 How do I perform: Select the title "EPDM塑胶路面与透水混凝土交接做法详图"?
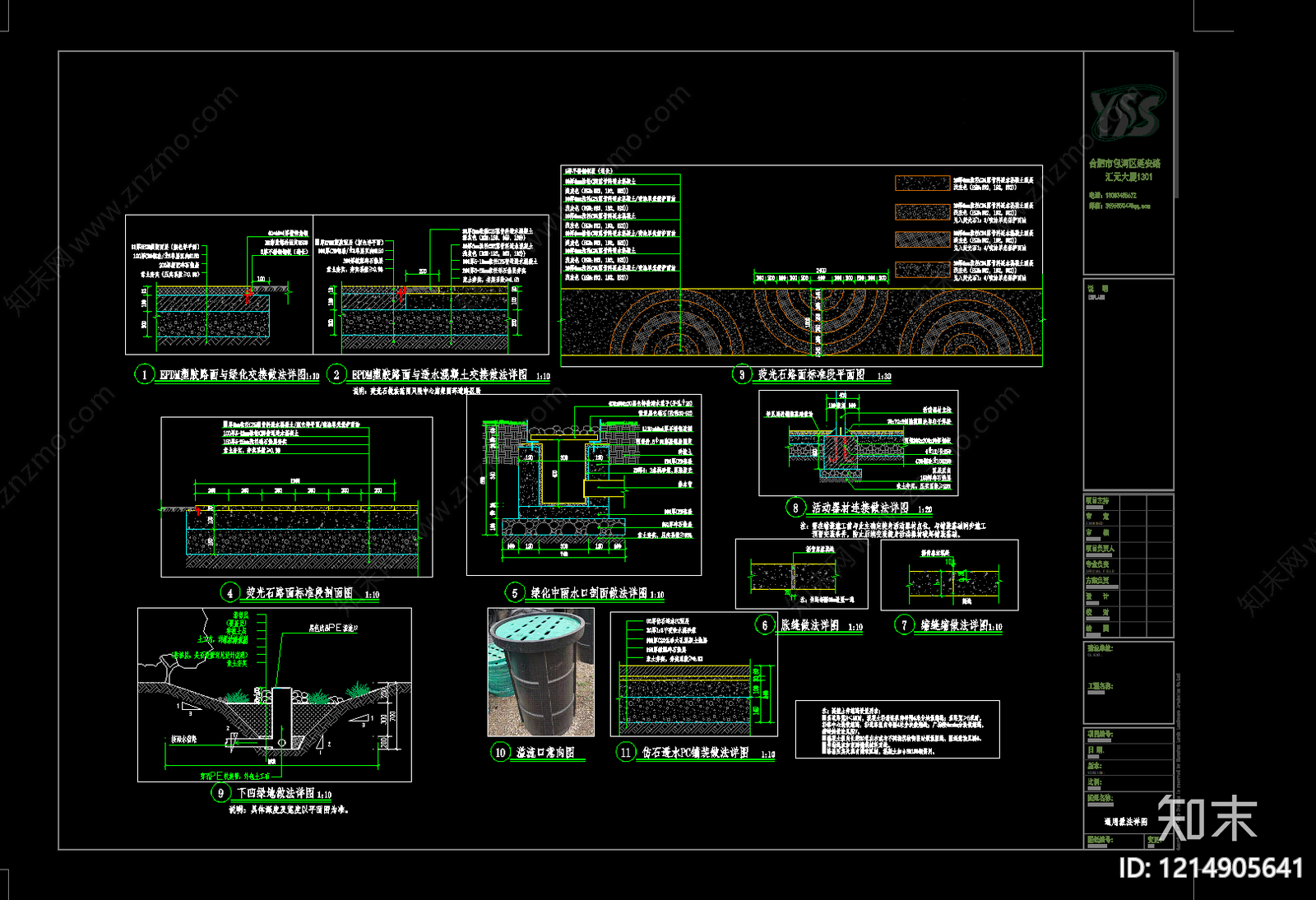pos(439,374)
